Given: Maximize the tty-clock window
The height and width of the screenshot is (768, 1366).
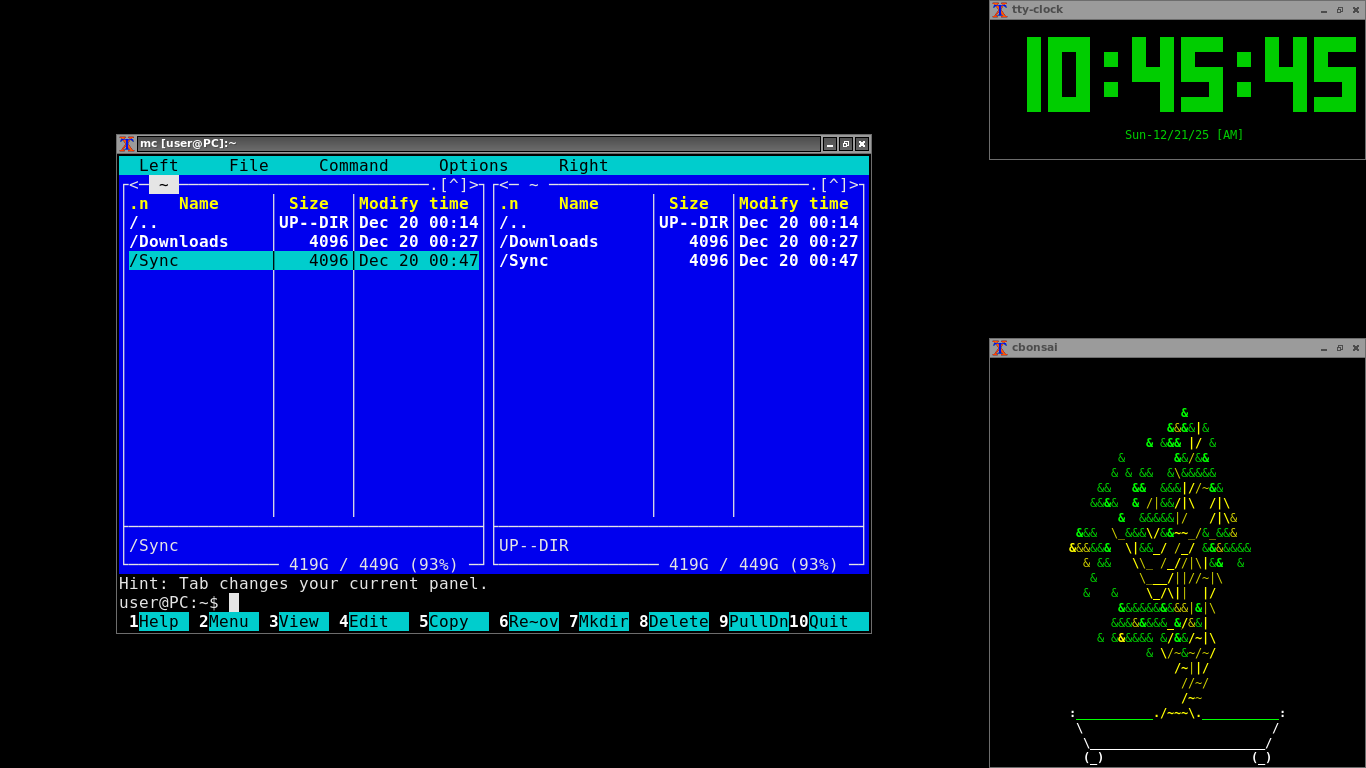Looking at the screenshot, I should click(1340, 10).
